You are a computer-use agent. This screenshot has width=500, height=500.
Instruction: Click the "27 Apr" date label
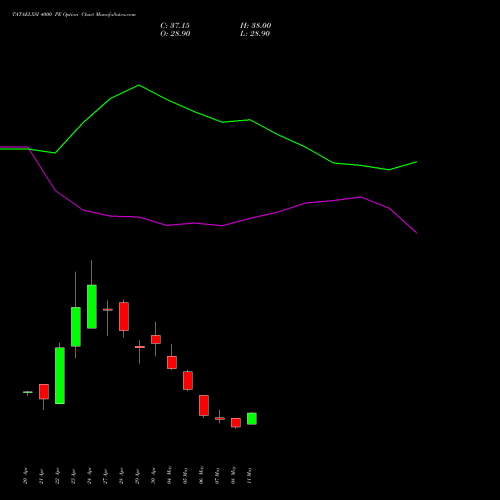106,476
